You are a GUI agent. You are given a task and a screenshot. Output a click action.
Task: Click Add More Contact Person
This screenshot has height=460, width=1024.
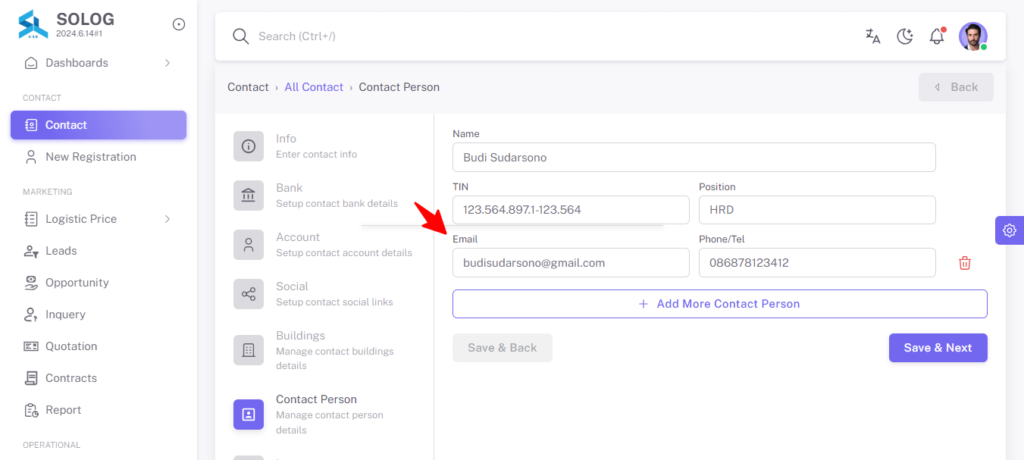720,304
